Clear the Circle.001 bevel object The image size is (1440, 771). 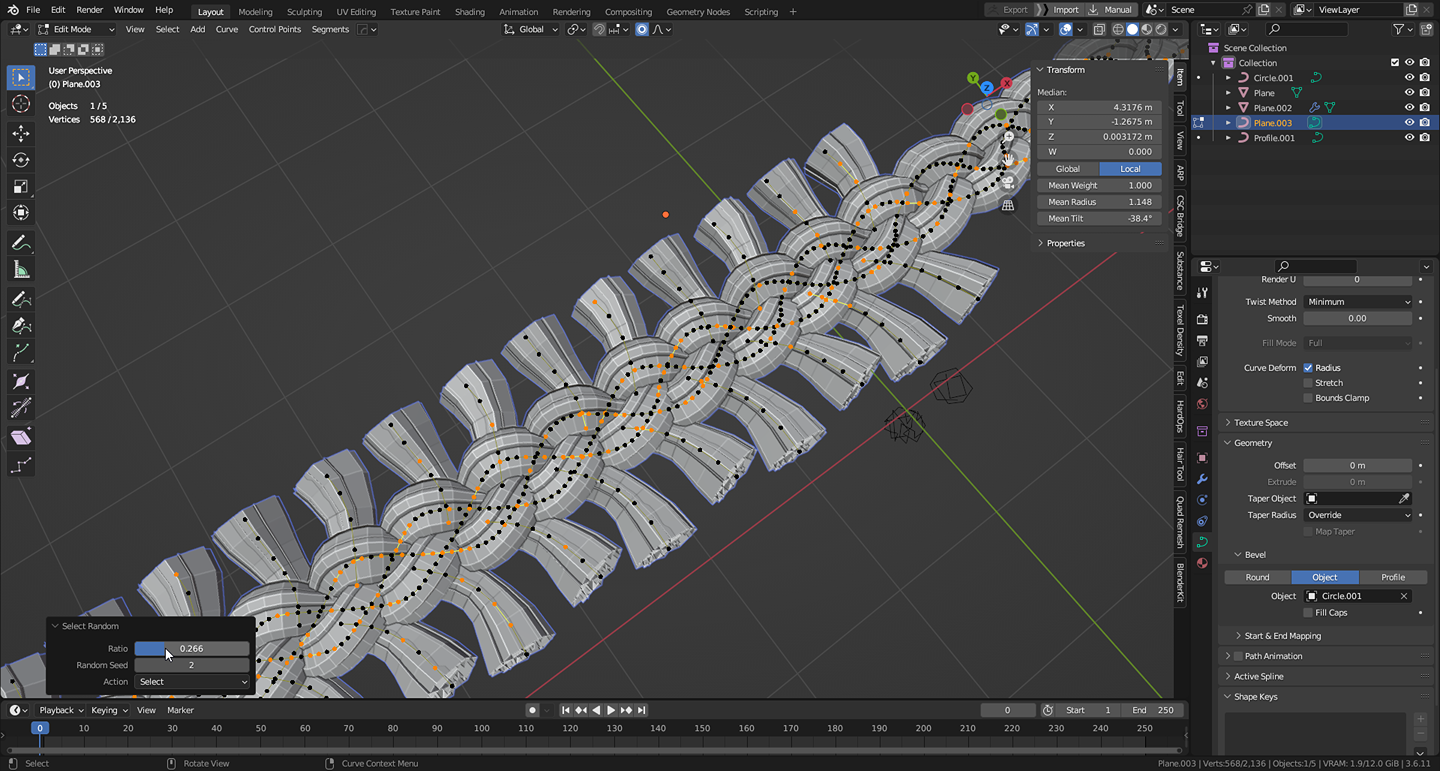click(1404, 596)
